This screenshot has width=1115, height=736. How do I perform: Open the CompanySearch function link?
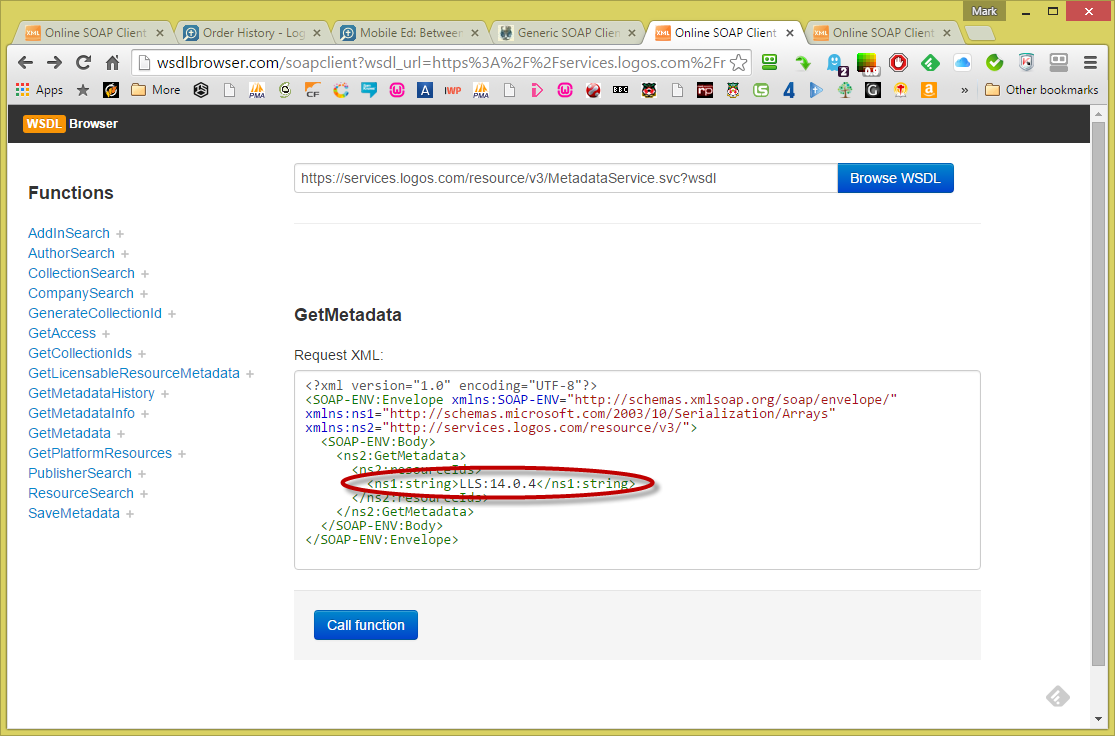click(80, 293)
